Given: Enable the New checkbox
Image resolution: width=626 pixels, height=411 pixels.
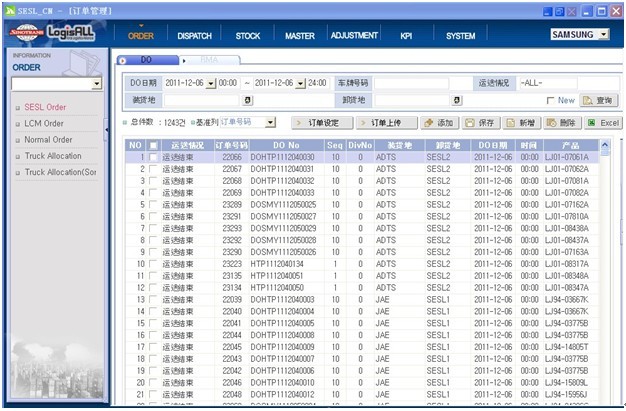Looking at the screenshot, I should [551, 101].
